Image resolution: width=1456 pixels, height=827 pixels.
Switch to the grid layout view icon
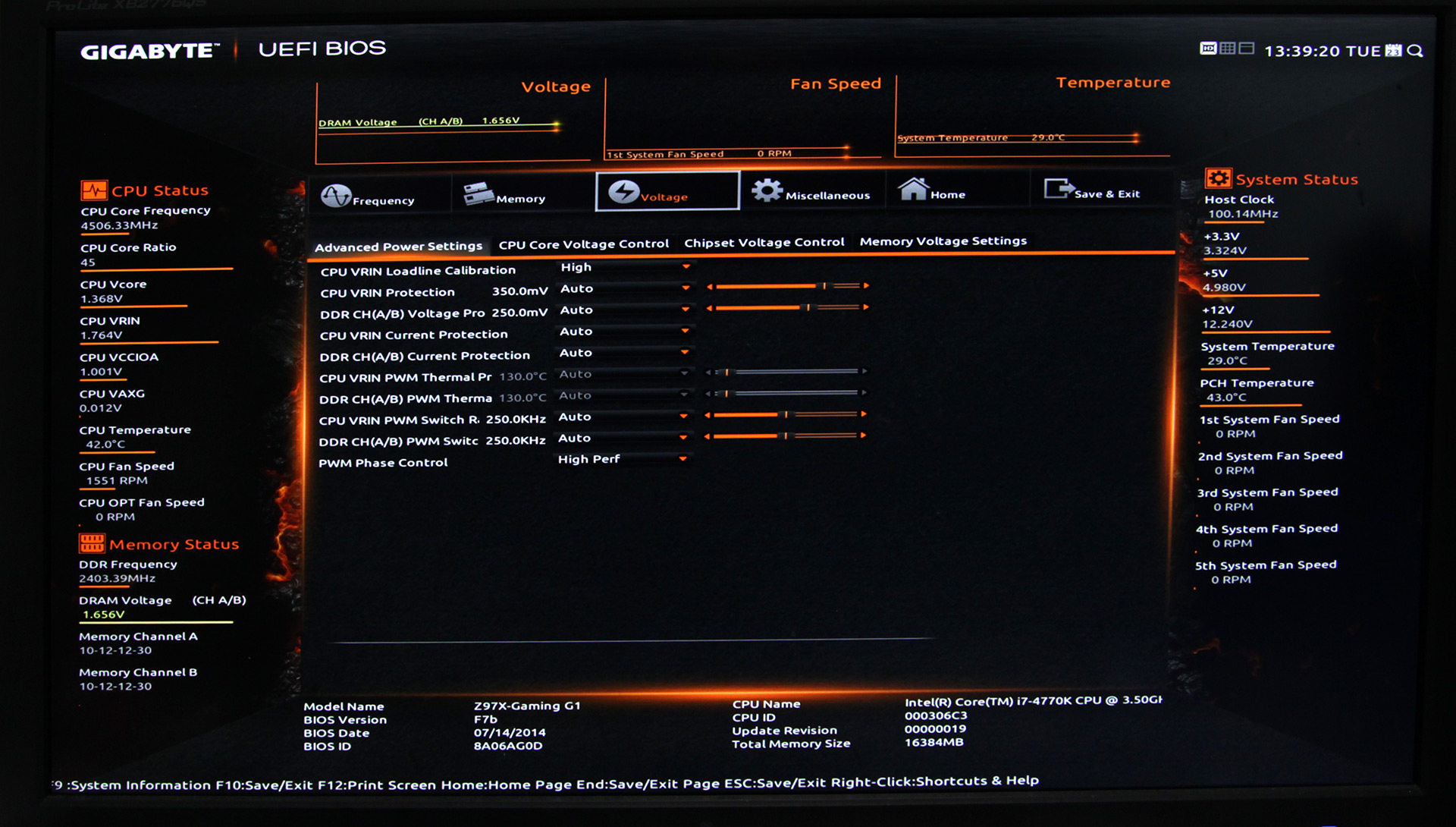pos(1227,49)
